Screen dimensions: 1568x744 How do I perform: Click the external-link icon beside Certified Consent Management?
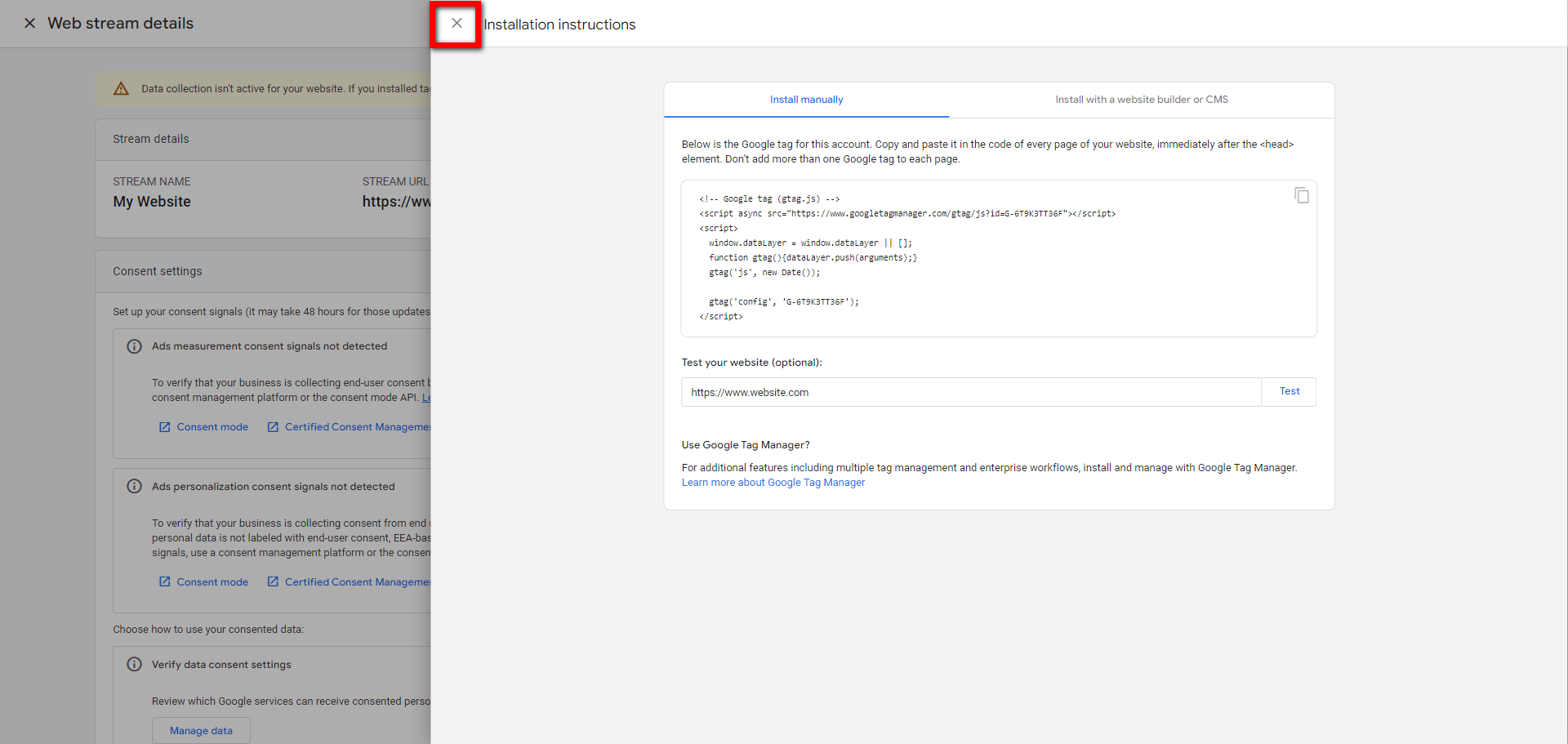click(273, 426)
